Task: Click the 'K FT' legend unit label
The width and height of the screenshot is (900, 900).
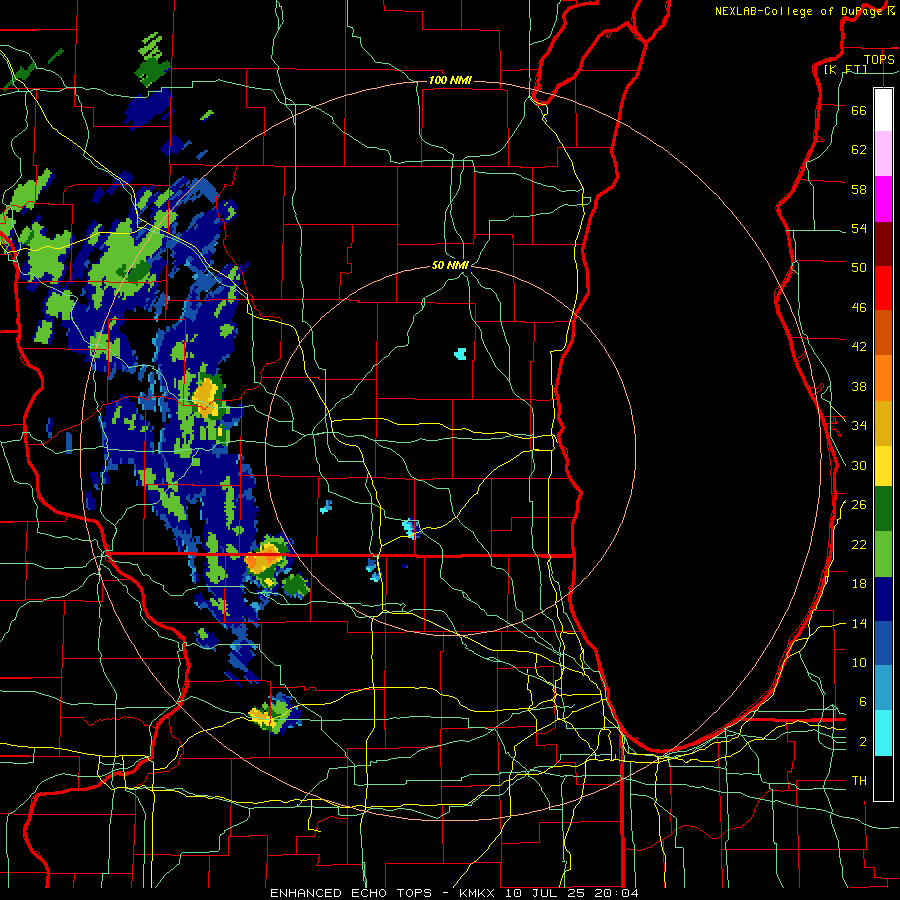Action: pyautogui.click(x=845, y=69)
